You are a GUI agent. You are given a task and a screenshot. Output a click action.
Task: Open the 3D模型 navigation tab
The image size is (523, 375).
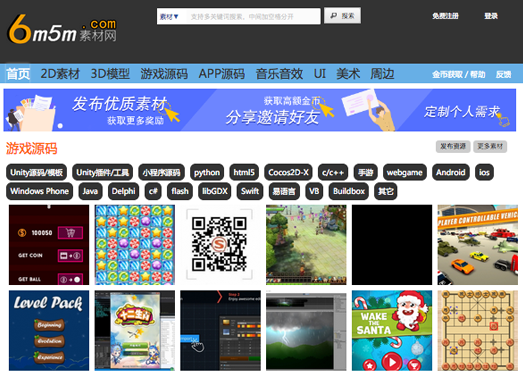point(110,74)
